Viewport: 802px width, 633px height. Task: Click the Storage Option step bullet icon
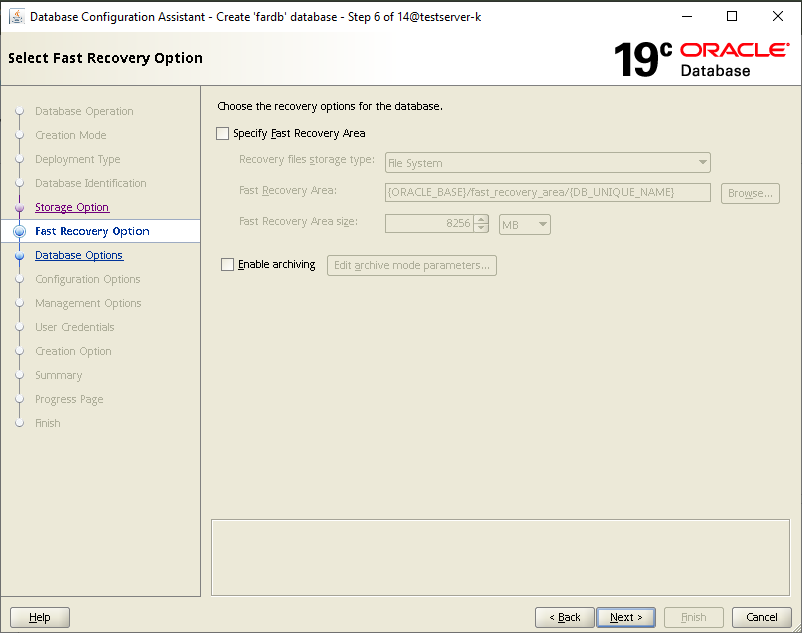(x=19, y=208)
